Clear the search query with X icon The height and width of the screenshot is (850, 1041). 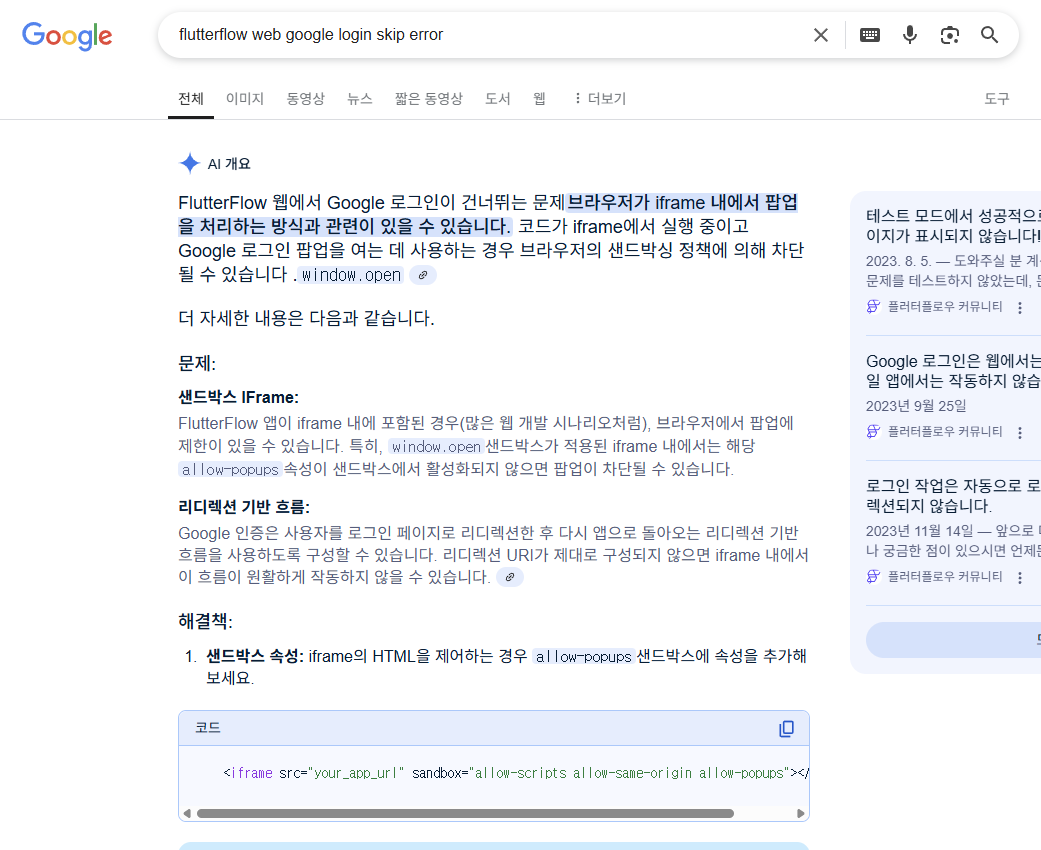(821, 35)
